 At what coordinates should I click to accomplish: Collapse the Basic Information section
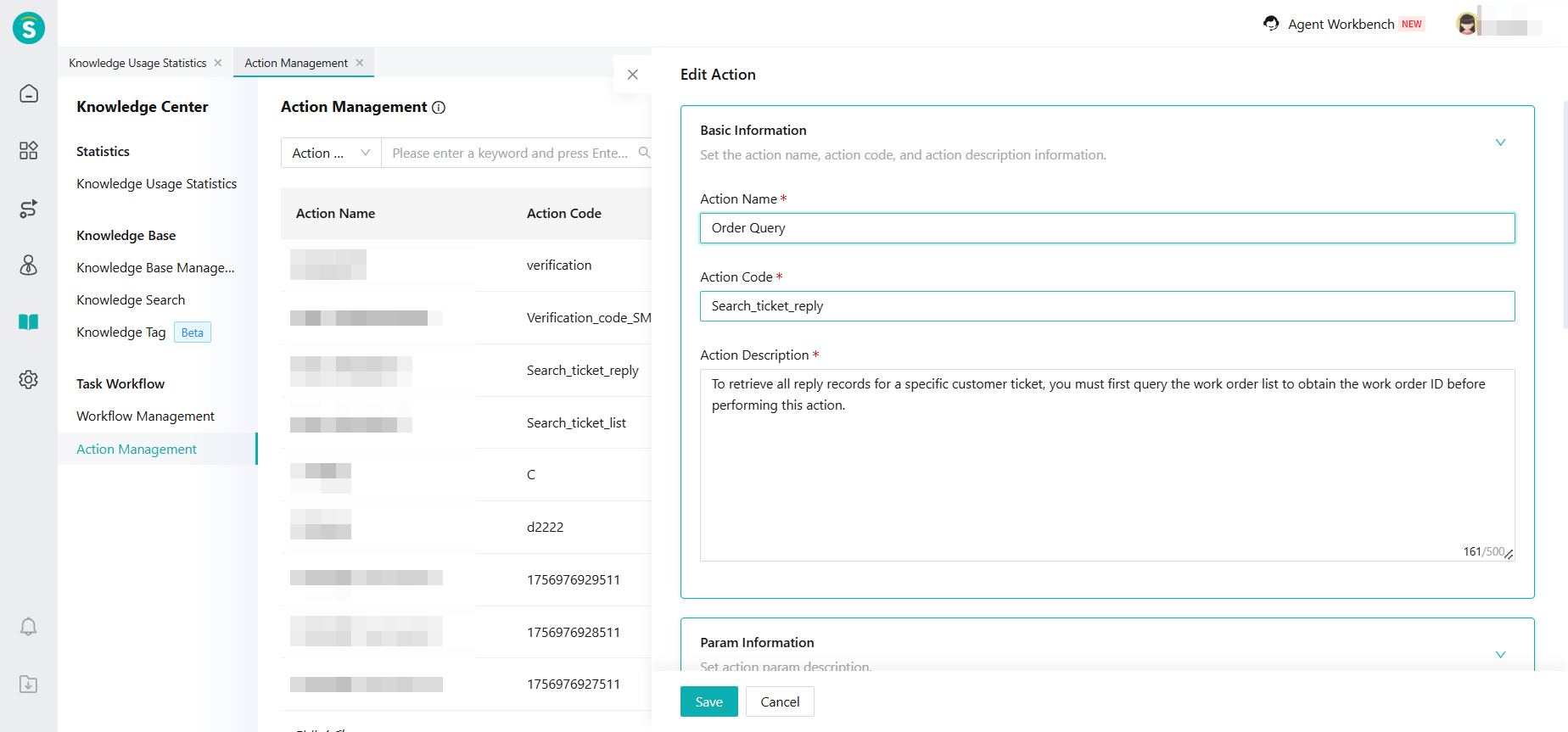pos(1500,142)
